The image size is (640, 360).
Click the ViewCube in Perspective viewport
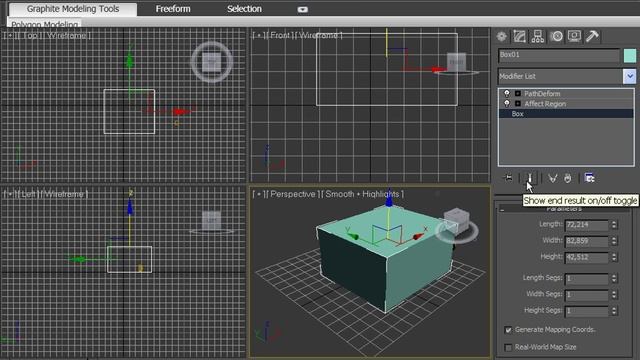click(456, 220)
